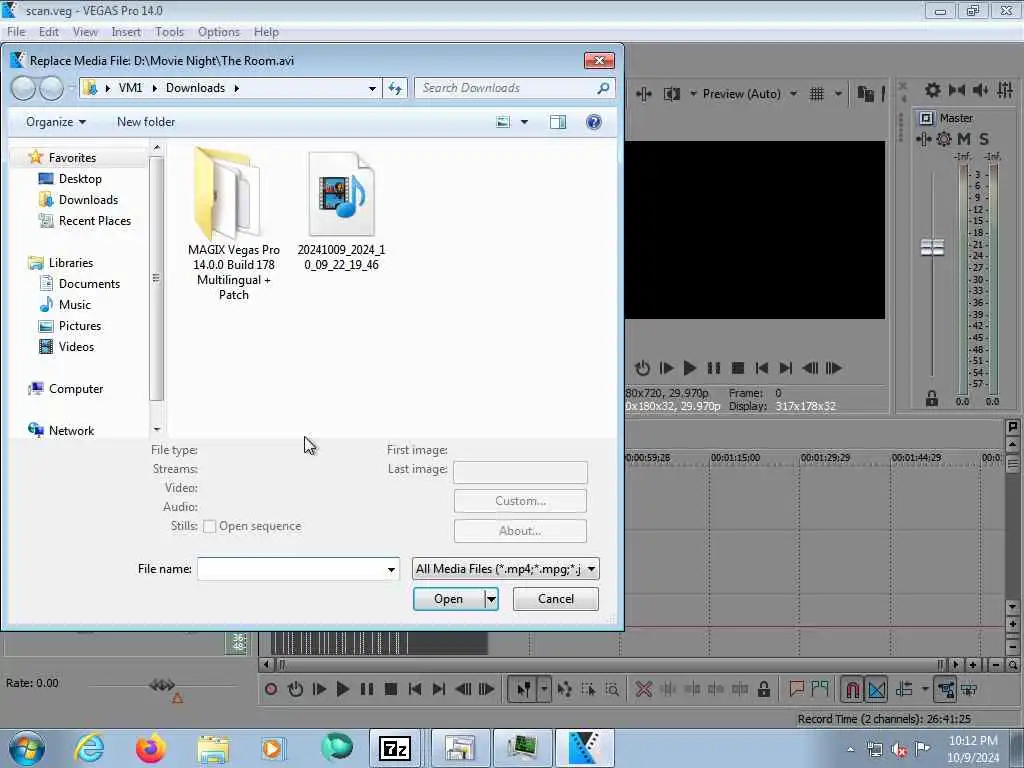Toggle Auto Ripple button

904,689
